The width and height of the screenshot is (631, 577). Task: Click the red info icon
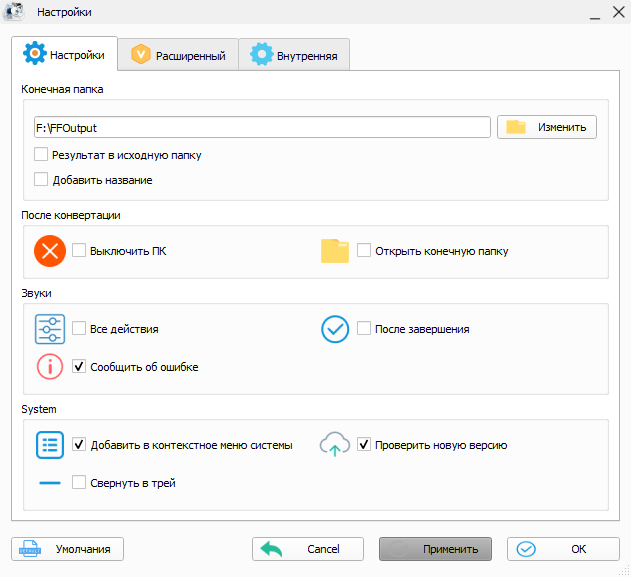click(50, 367)
